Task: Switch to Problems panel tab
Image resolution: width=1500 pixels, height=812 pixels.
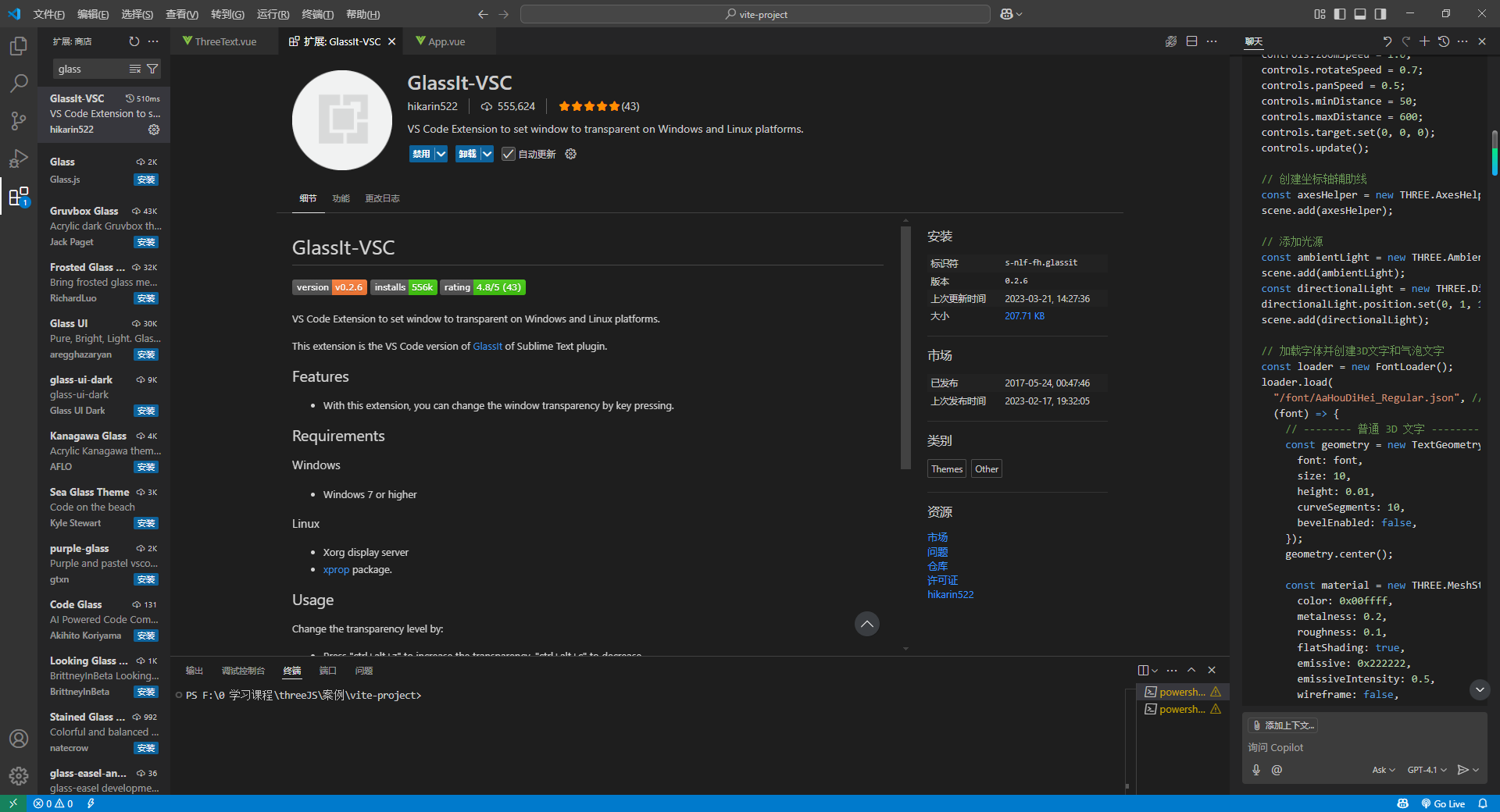Action: tap(363, 671)
